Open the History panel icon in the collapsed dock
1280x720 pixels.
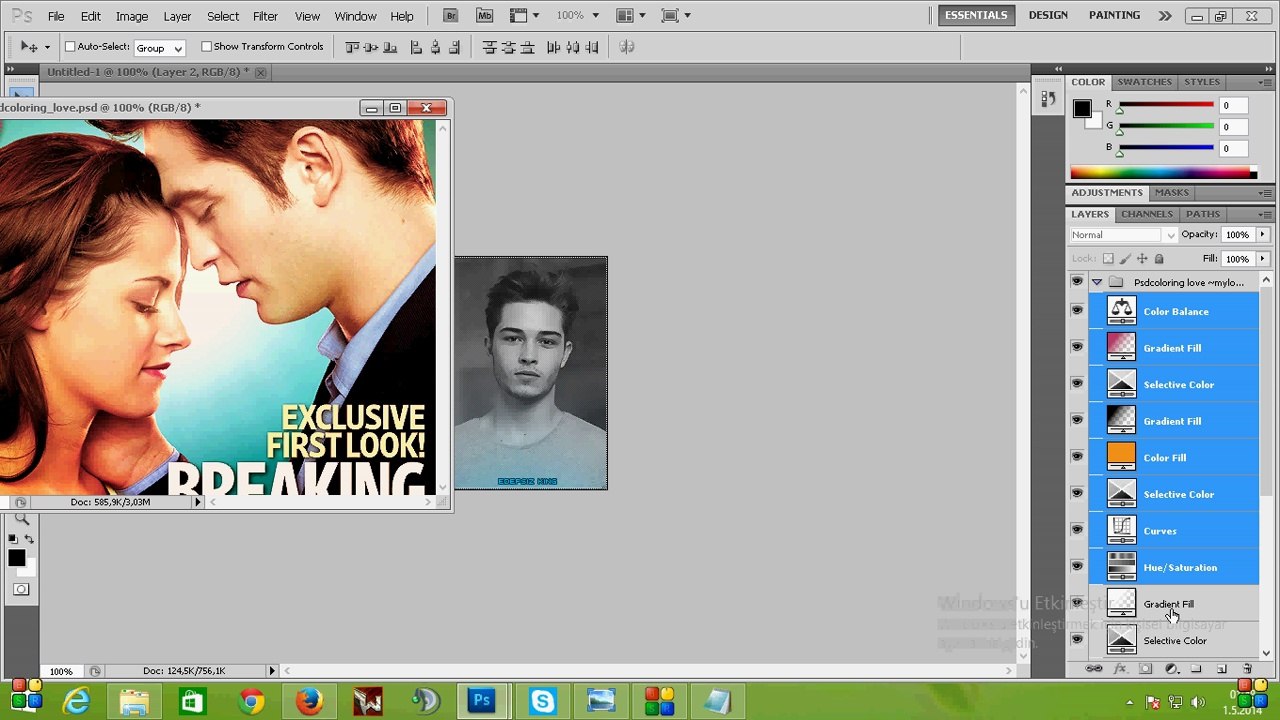1048,99
